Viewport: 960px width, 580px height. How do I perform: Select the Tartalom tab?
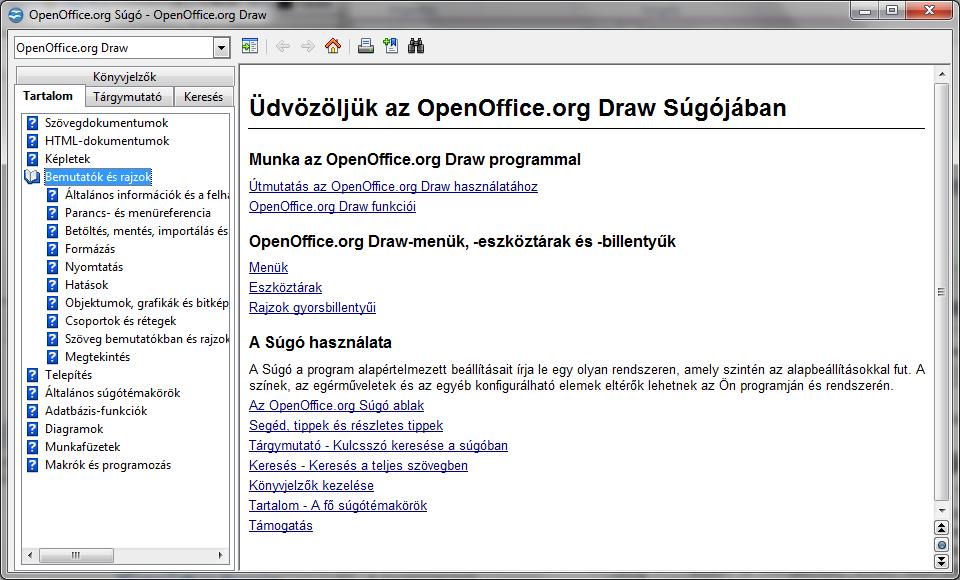(48, 96)
